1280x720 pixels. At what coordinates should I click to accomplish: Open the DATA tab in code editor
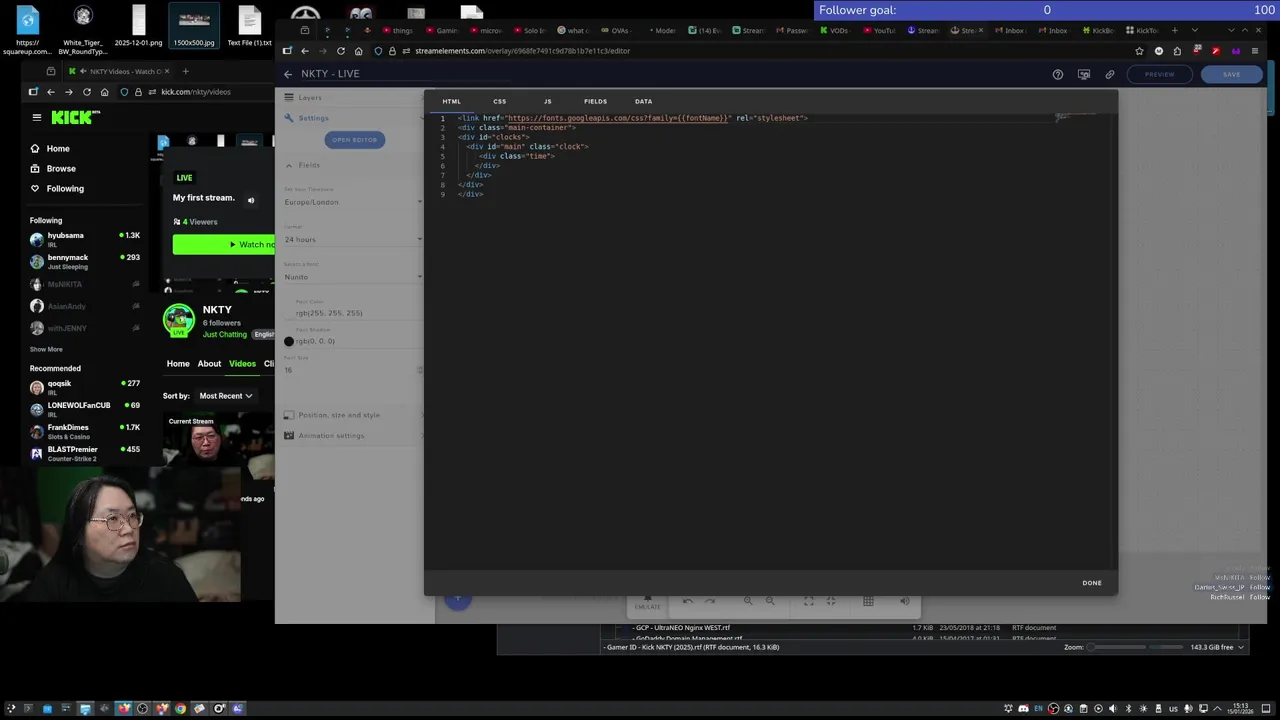point(643,101)
